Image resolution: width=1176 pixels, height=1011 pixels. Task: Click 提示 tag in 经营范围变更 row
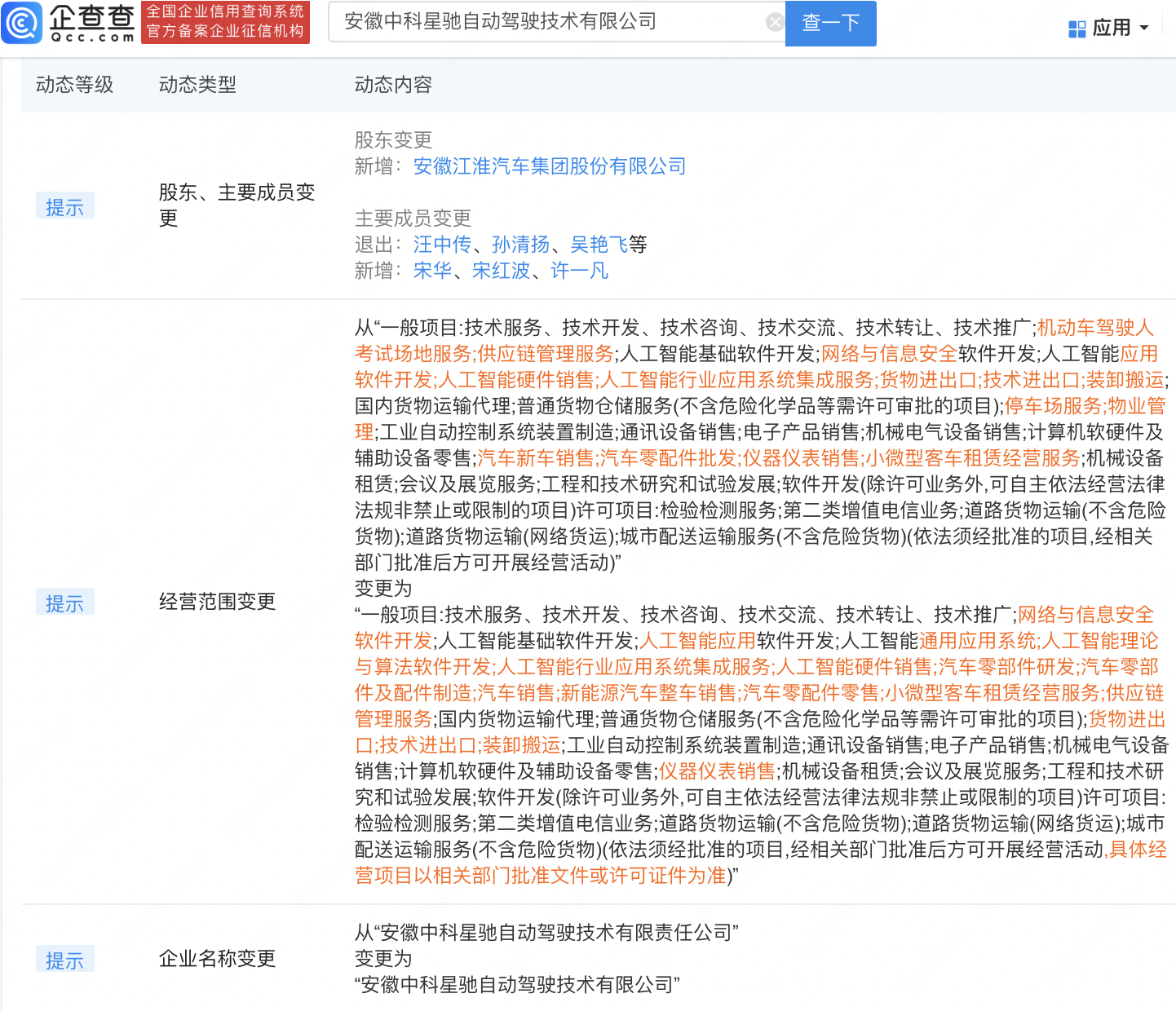click(65, 603)
